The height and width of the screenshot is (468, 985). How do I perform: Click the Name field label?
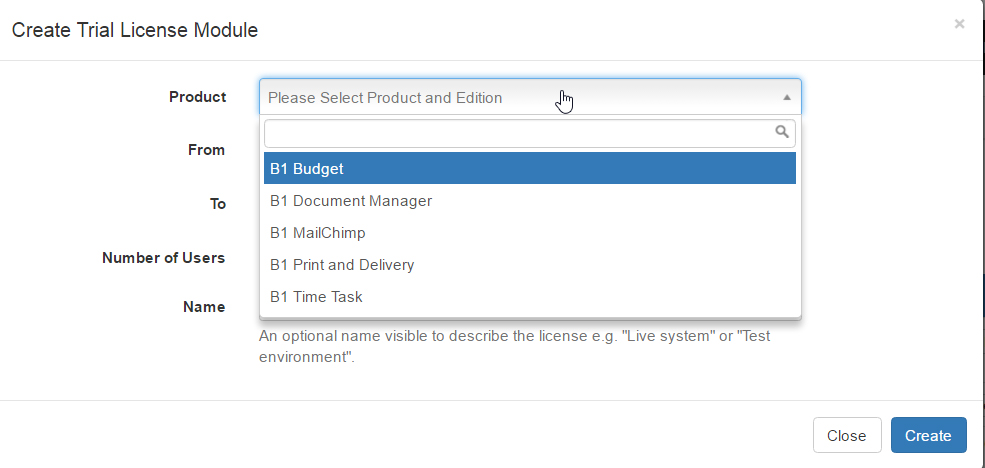click(x=204, y=307)
